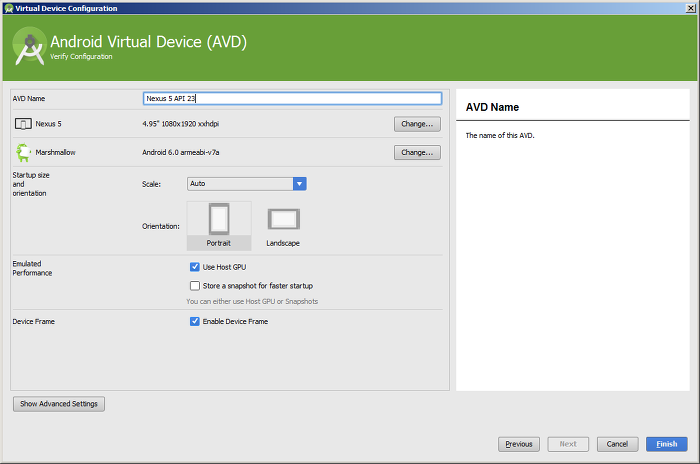Click the Android Virtual Device (AVD) heading
Viewport: 700px width, 464px height.
coord(148,42)
